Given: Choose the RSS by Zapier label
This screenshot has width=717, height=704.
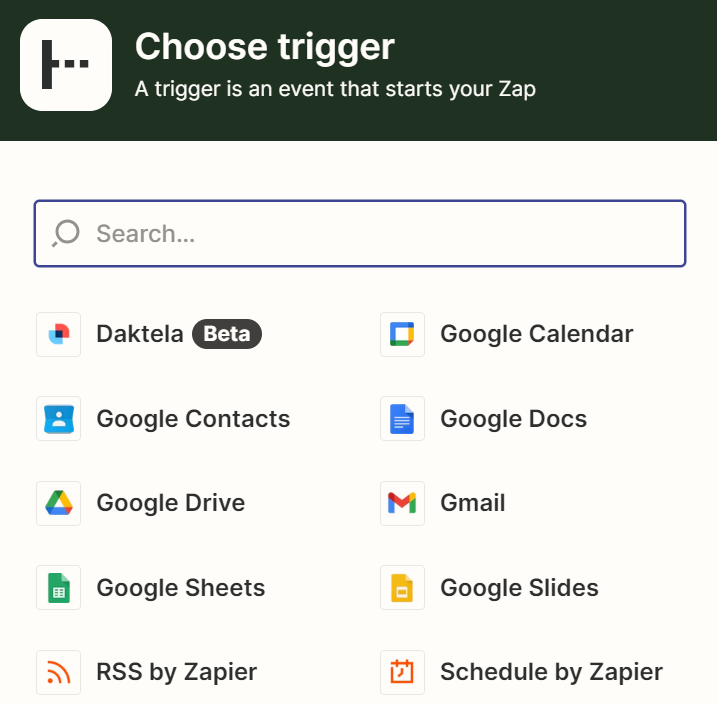Looking at the screenshot, I should [x=176, y=672].
